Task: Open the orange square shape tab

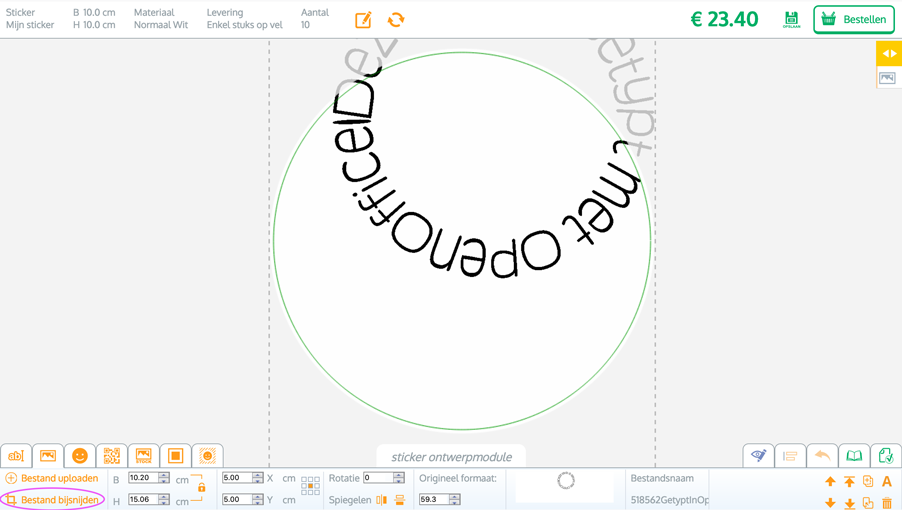Action: click(x=175, y=456)
